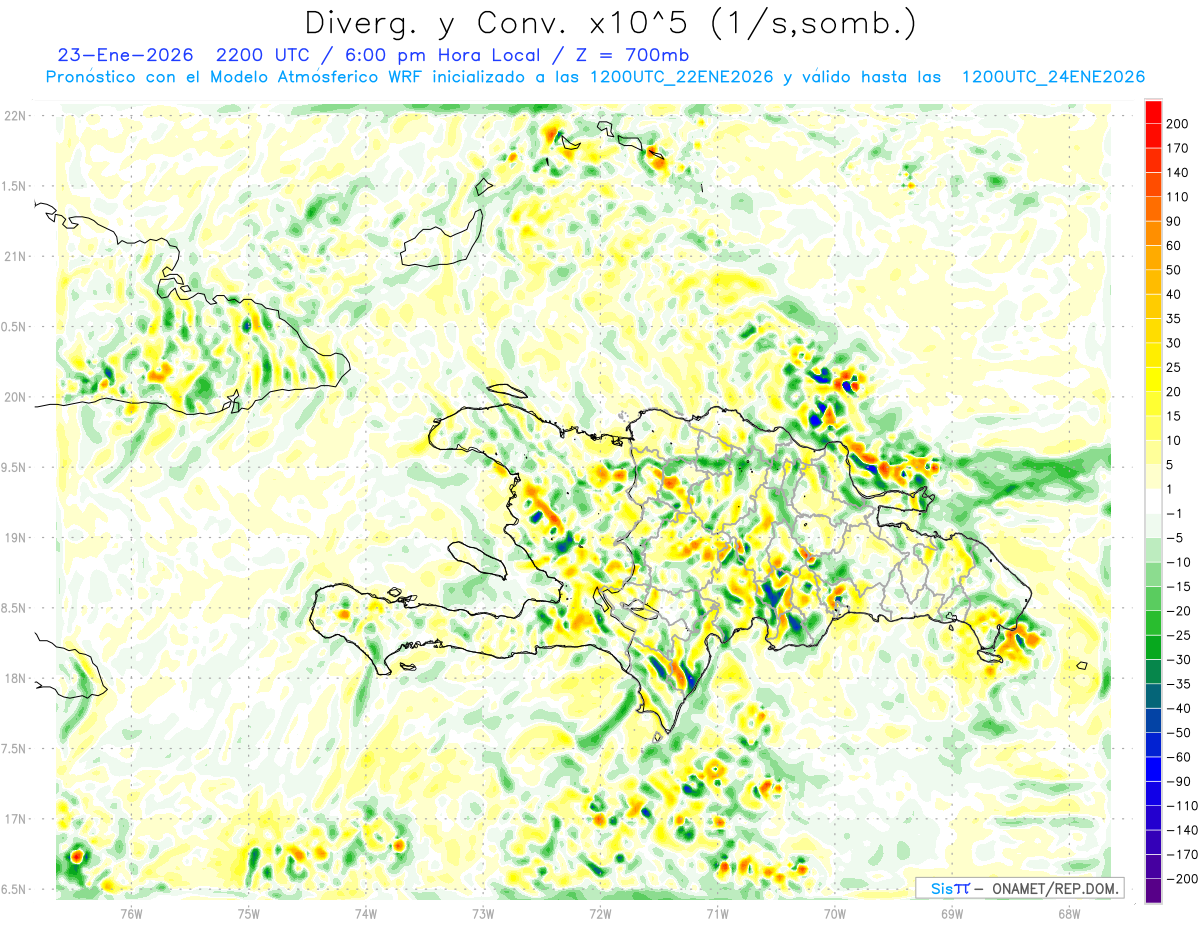Viewport: 1200px width, 927px height.
Task: Click the '19N' latitude axis label
Action: point(15,538)
